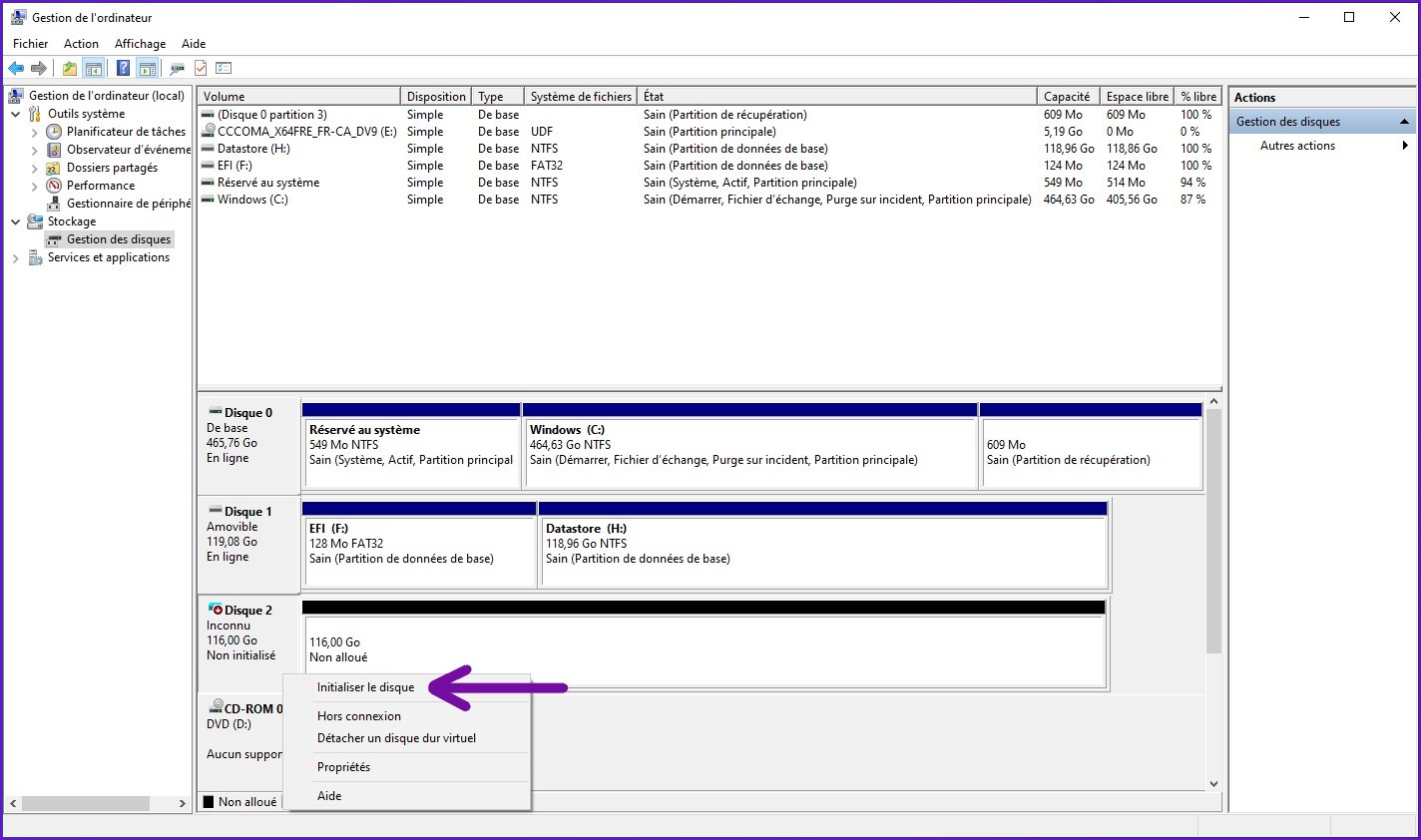Click the Performance gauge icon in tree
This screenshot has height=840, width=1421.
point(54,186)
